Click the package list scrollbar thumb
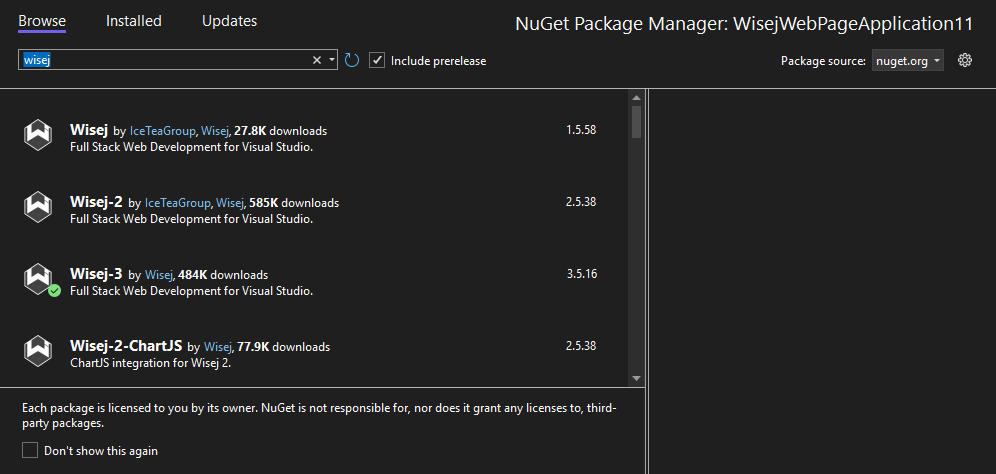The width and height of the screenshot is (996, 474). (x=636, y=121)
